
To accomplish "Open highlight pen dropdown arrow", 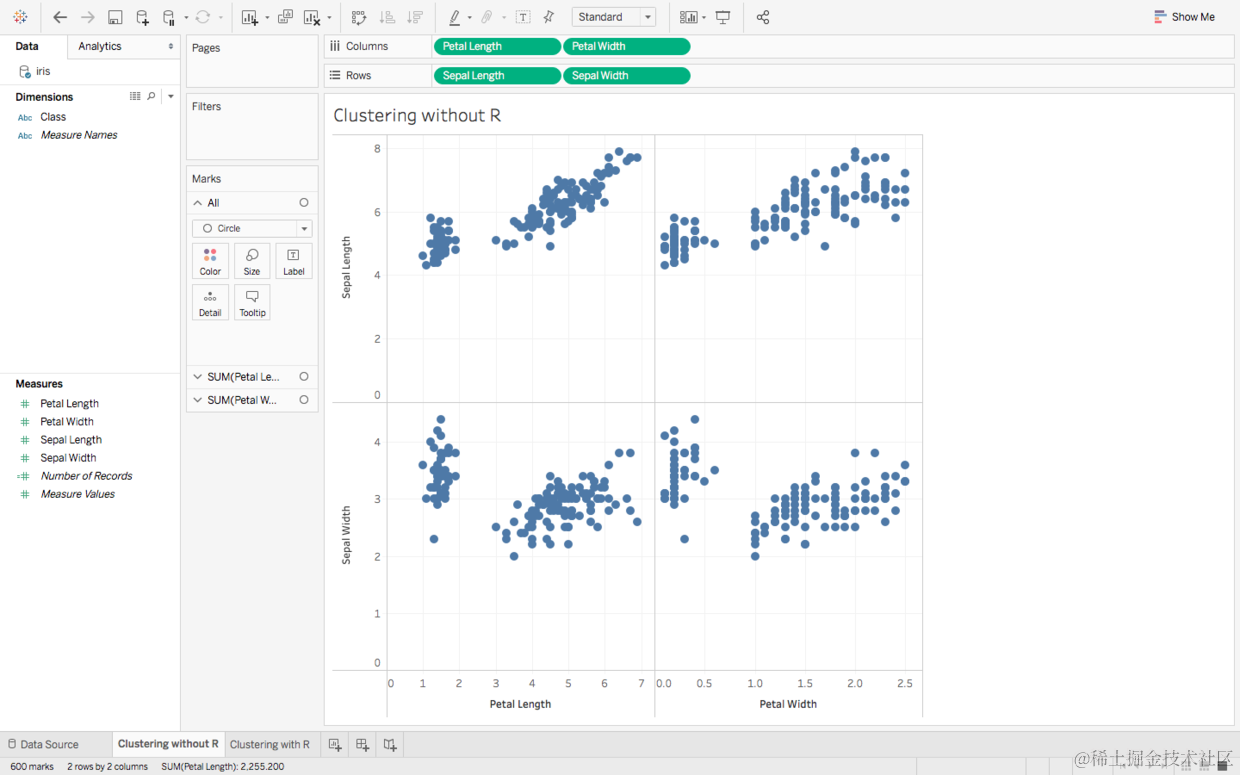I will tap(470, 17).
